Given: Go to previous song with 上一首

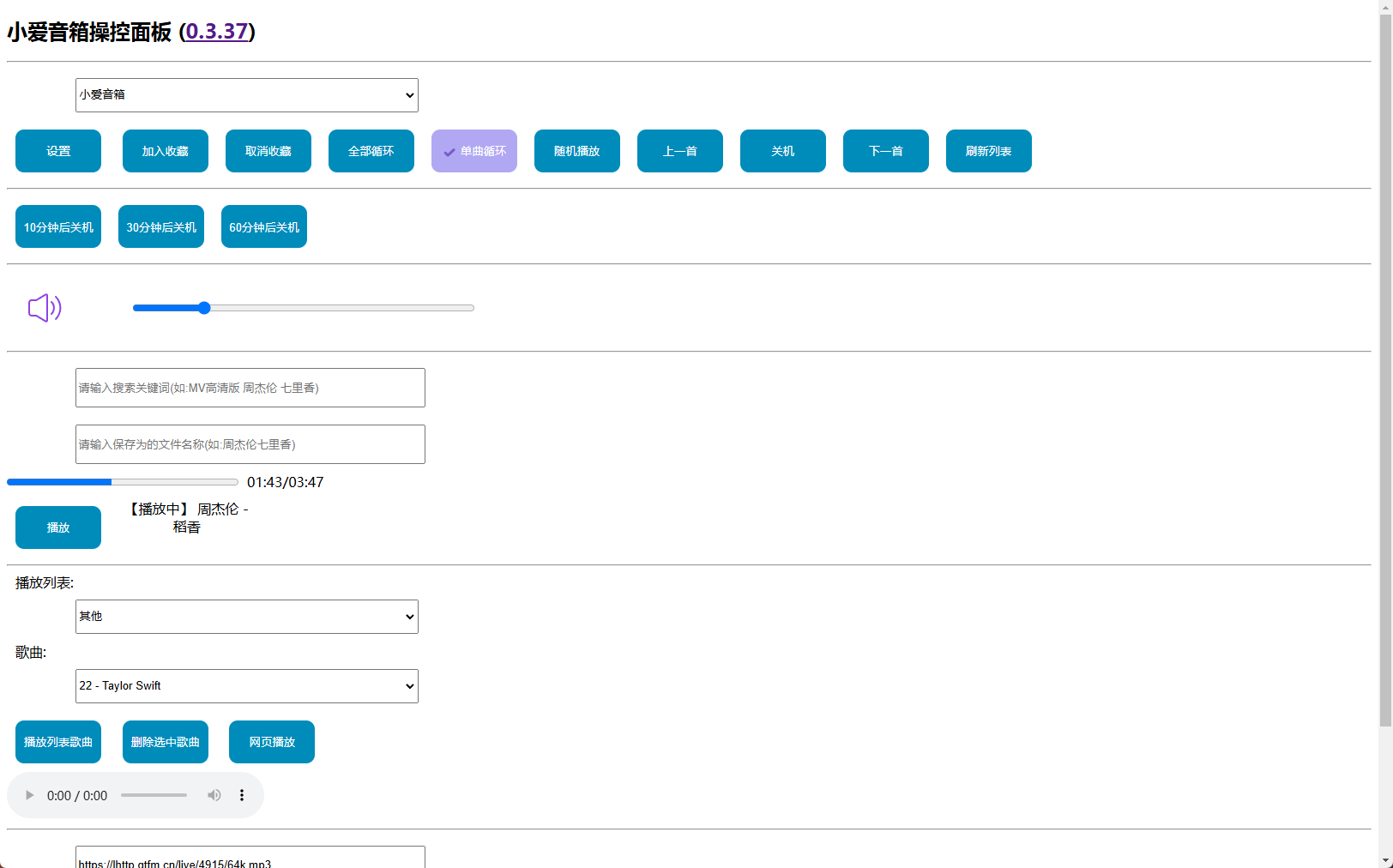Looking at the screenshot, I should [x=680, y=151].
